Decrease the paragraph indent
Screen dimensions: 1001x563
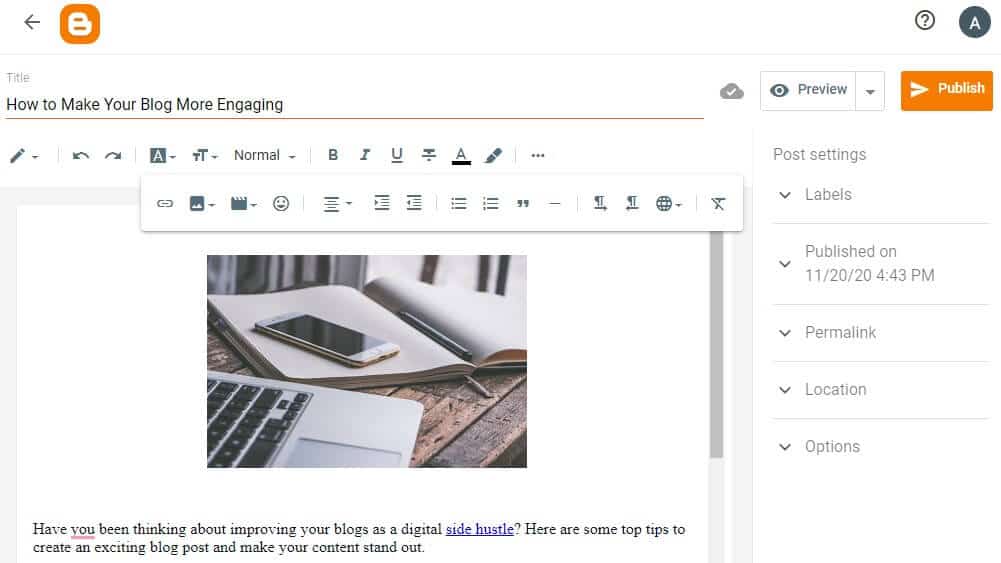[414, 203]
